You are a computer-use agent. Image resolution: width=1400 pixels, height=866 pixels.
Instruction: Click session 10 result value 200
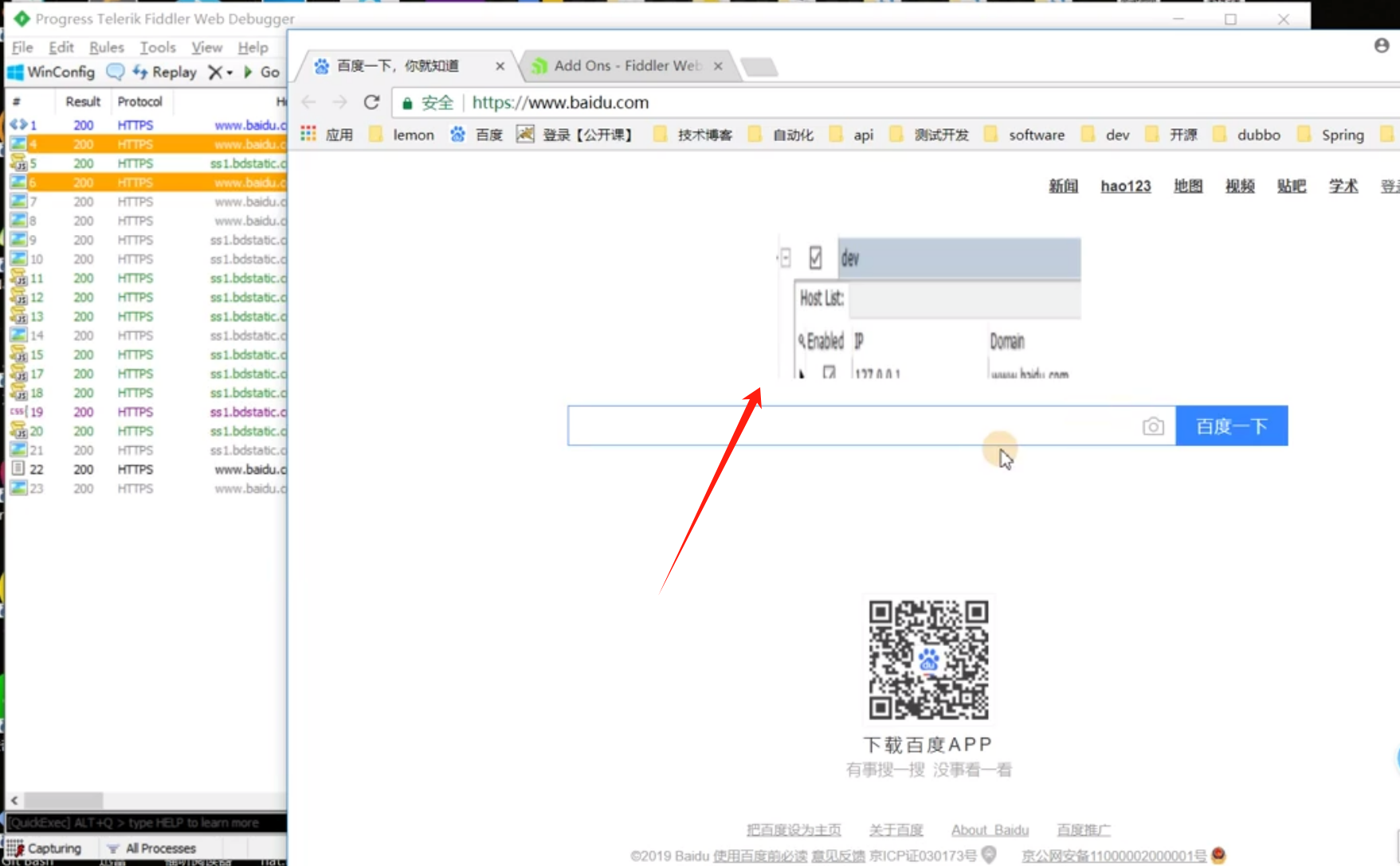84,259
